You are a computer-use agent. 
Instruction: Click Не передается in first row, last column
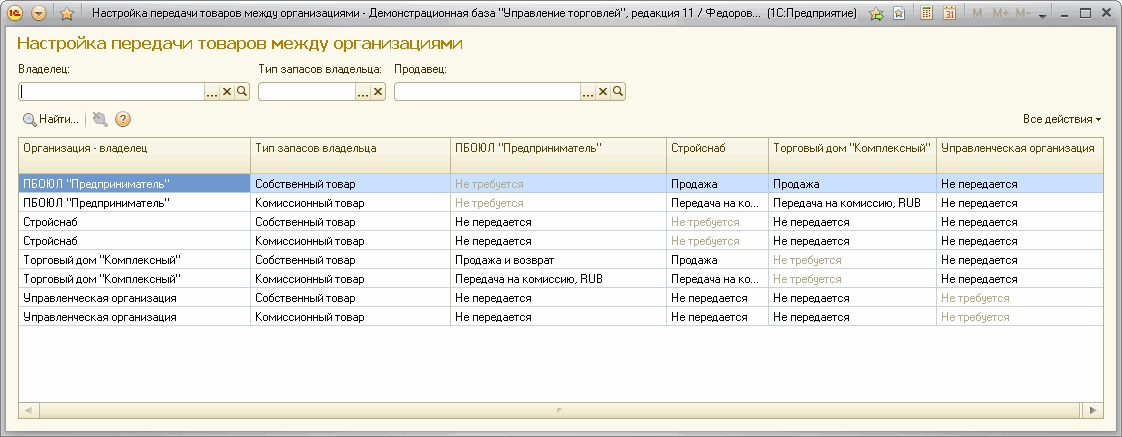tap(1019, 184)
